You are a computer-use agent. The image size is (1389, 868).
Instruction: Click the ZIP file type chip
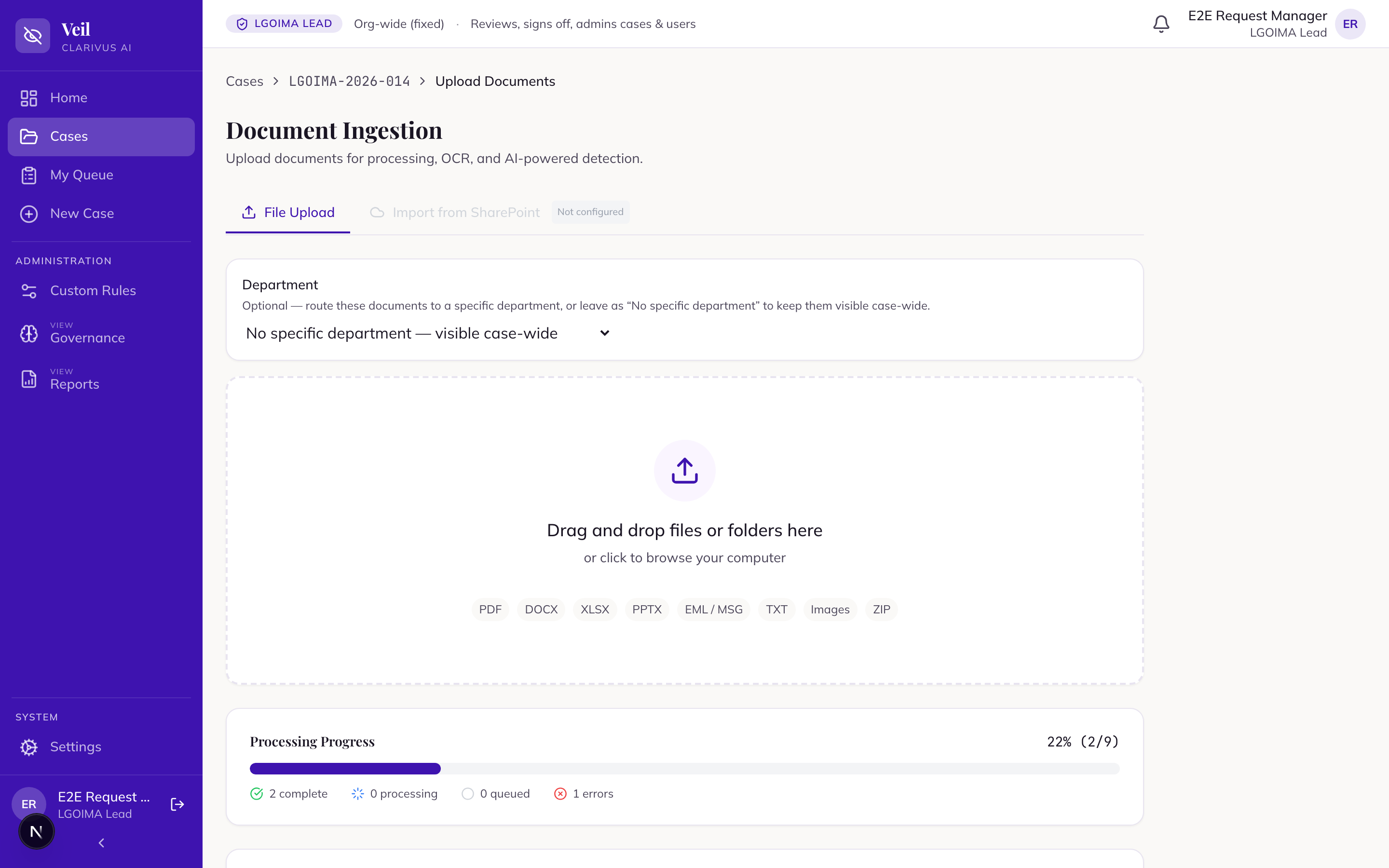pos(881,610)
